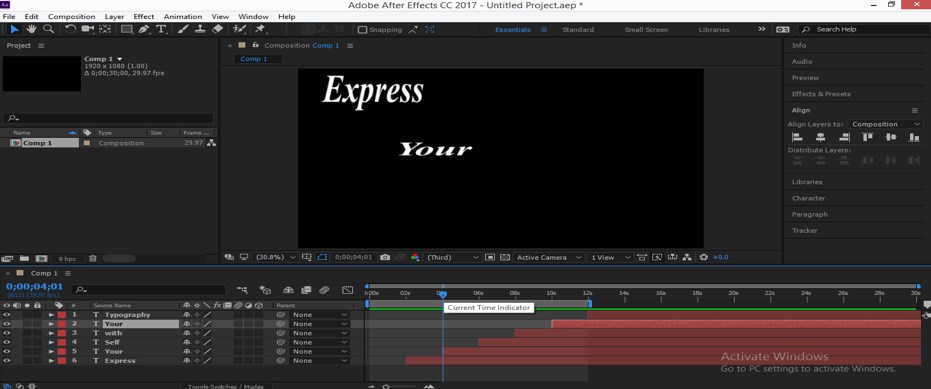Viewport: 931px width, 389px height.
Task: Click the Composition Mini-Flowchart timeline icon
Action: [x=242, y=290]
